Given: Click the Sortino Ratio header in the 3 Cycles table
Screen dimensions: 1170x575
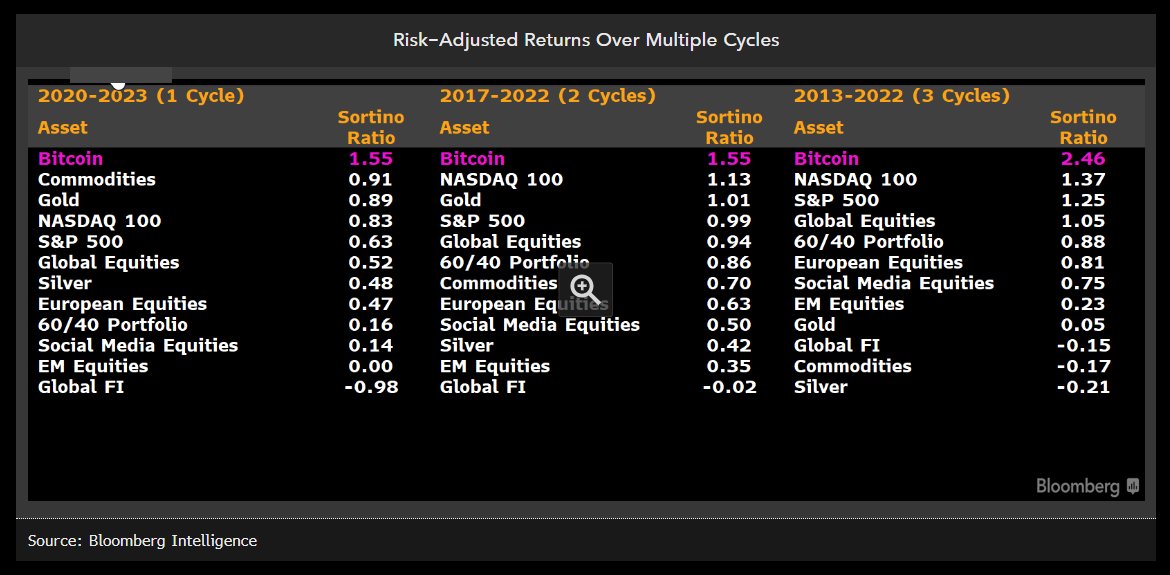Looking at the screenshot, I should coord(1083,128).
